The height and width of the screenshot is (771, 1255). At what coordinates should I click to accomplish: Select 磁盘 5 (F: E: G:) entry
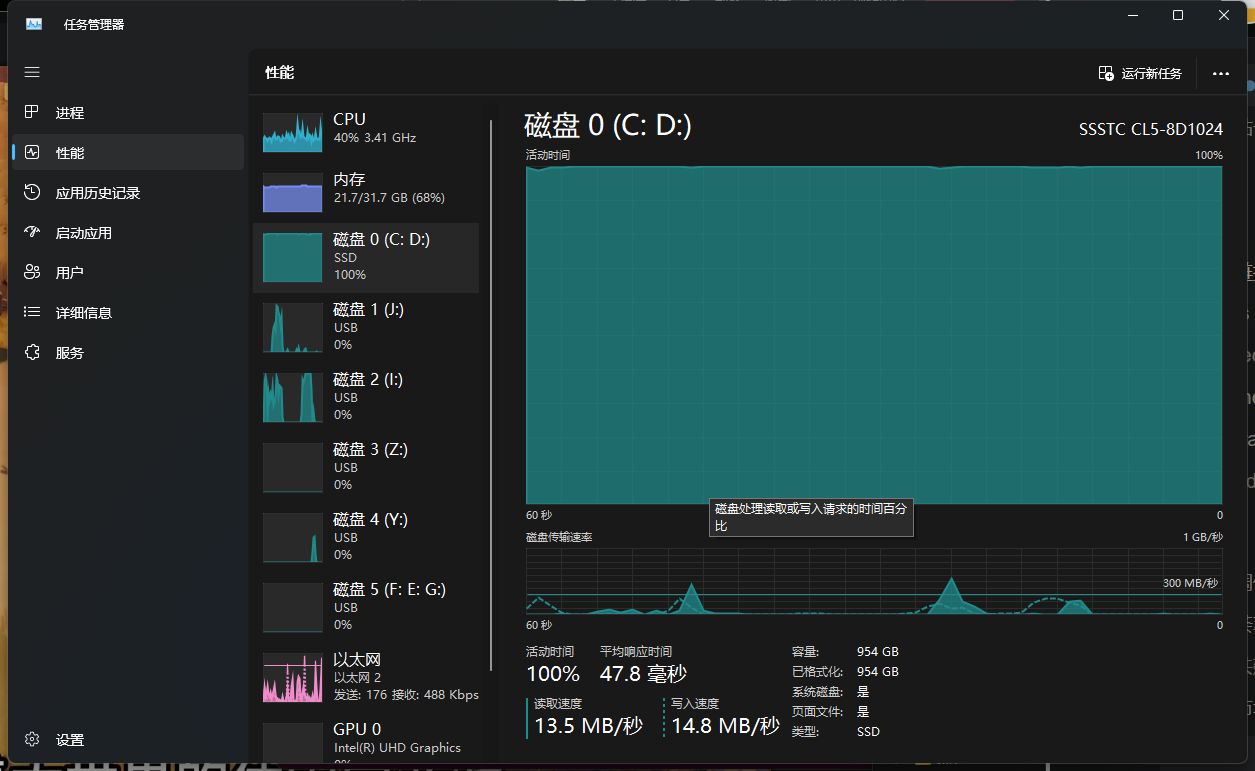(x=366, y=608)
